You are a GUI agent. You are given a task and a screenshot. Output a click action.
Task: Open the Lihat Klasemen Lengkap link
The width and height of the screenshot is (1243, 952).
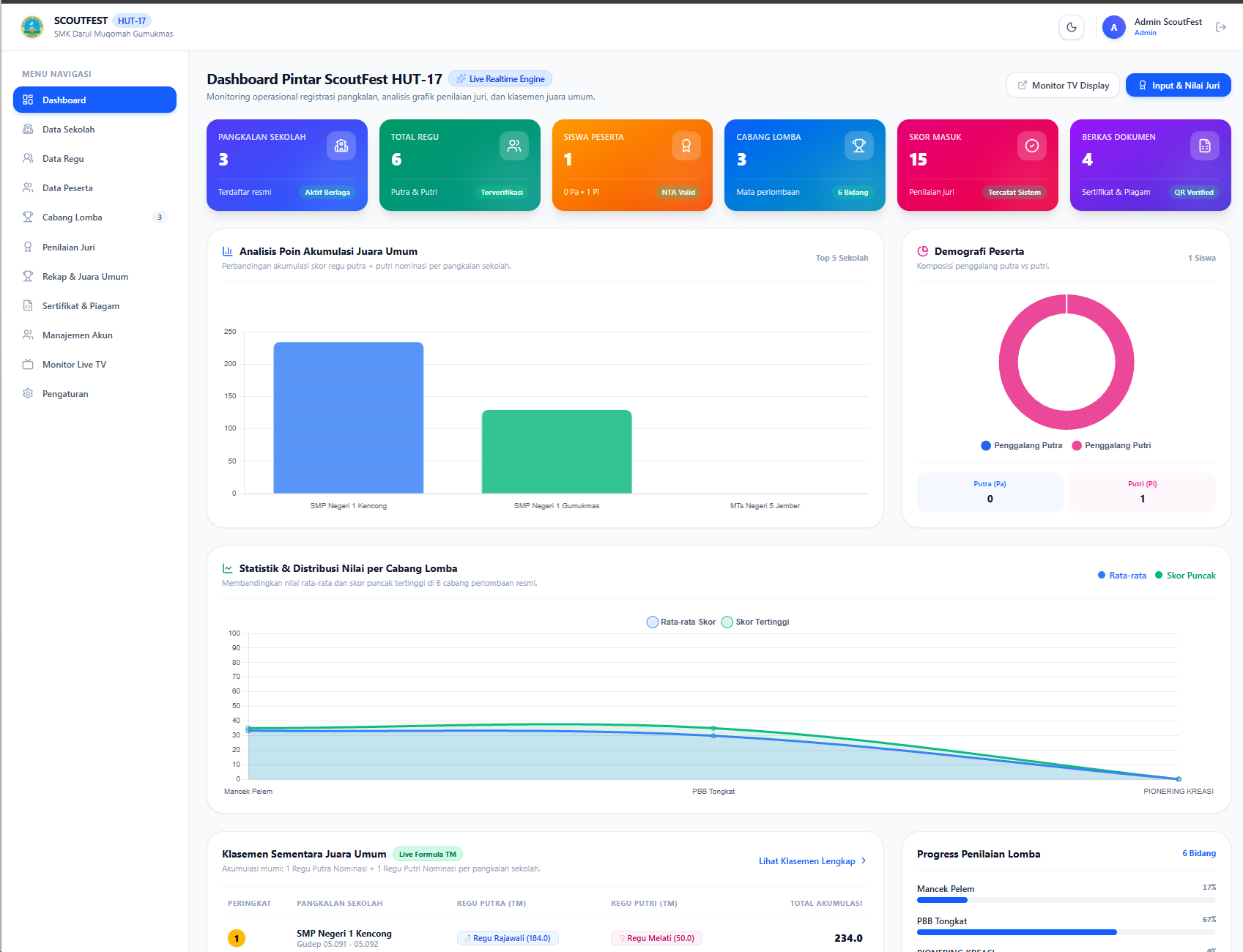[813, 861]
